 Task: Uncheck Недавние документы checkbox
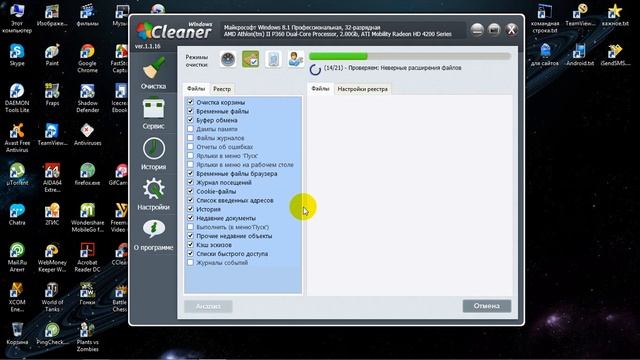coord(191,218)
